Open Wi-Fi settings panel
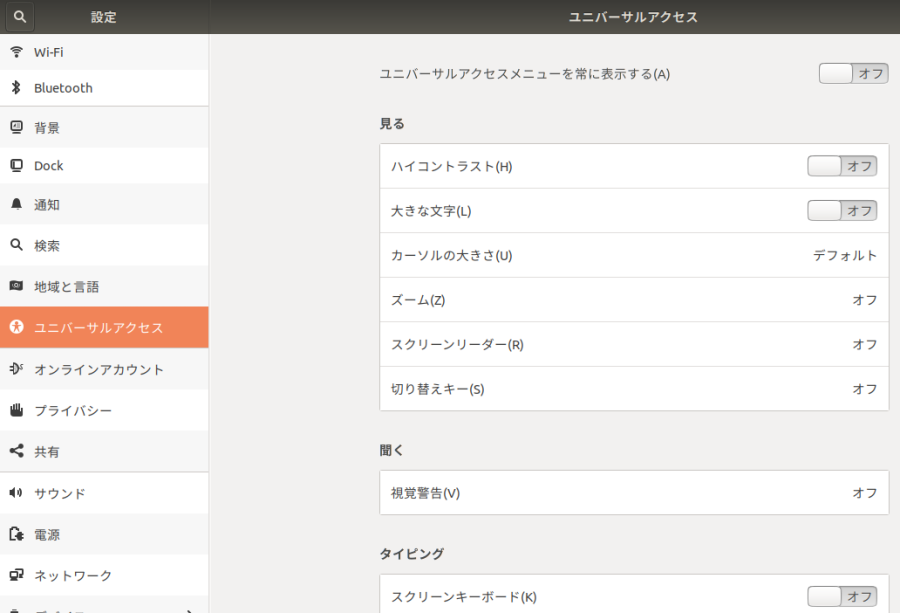This screenshot has width=900, height=613. [x=104, y=52]
